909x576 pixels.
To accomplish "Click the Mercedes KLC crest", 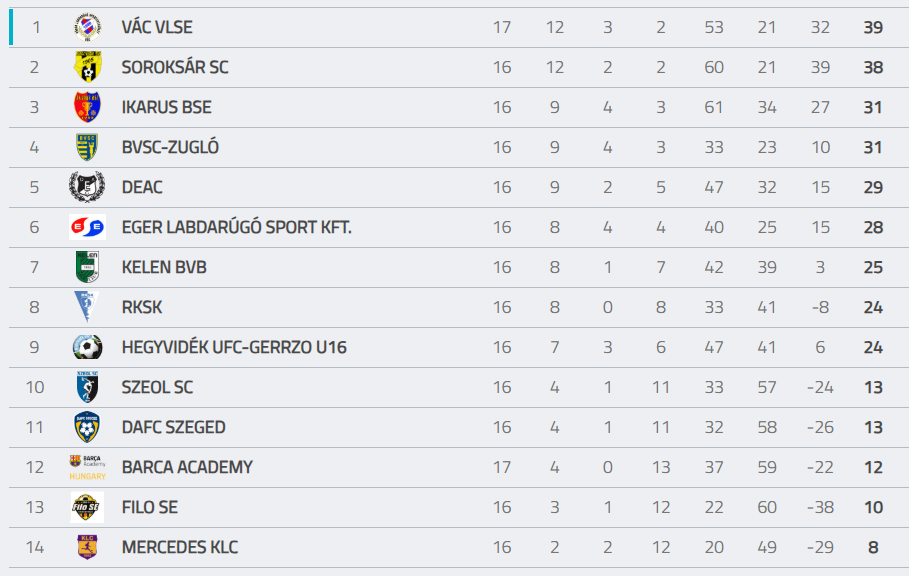I will (x=87, y=547).
